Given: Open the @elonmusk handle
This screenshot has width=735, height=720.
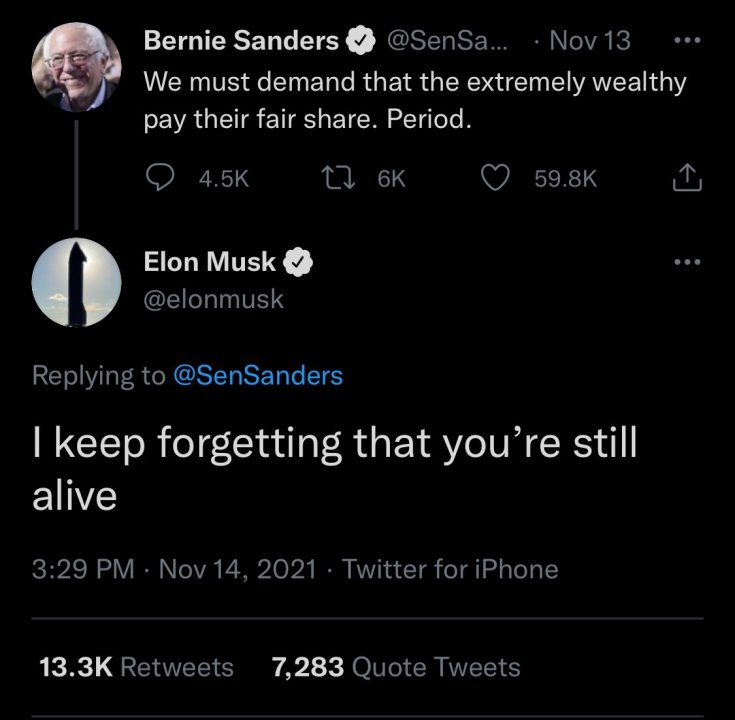Looking at the screenshot, I should 214,299.
